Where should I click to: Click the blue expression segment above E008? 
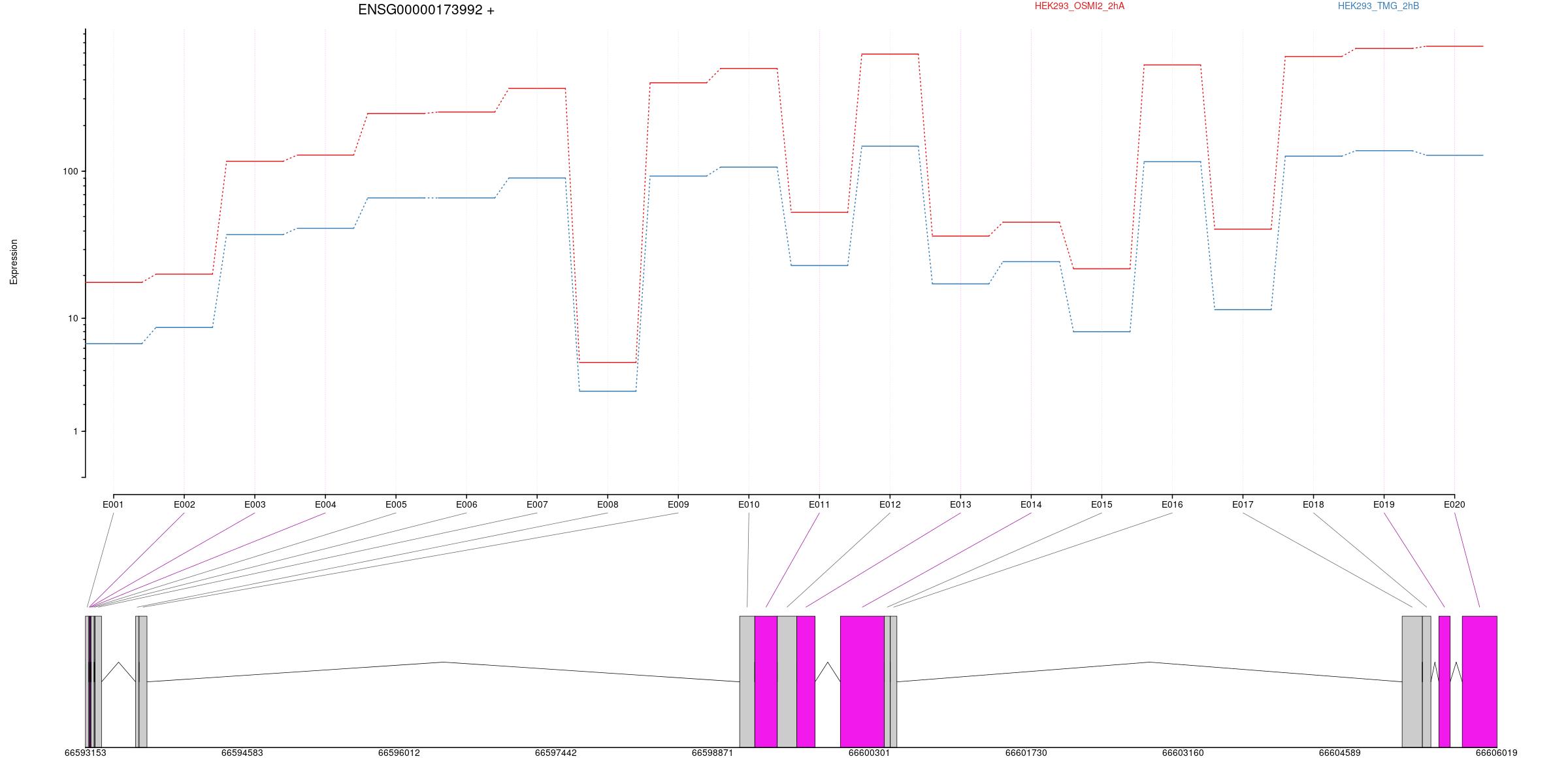[608, 391]
